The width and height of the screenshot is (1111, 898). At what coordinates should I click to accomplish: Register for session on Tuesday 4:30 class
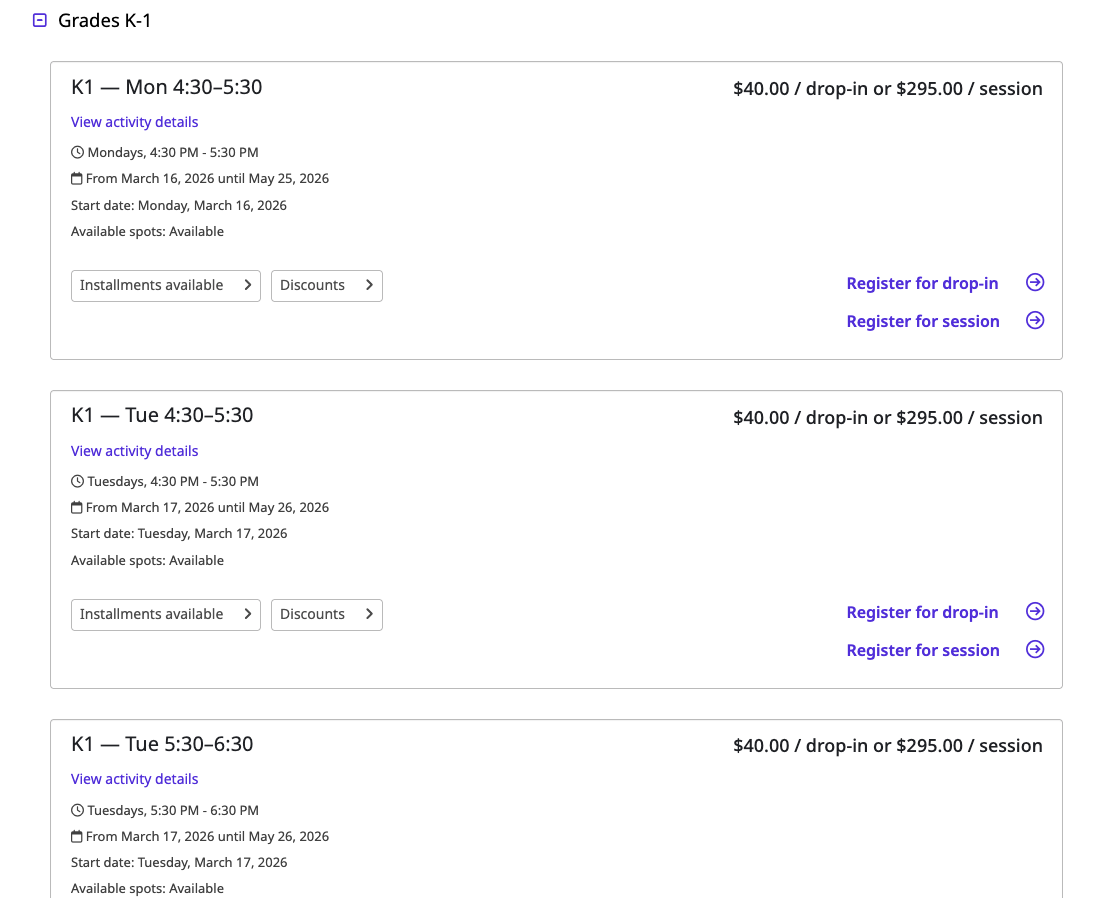(x=922, y=650)
